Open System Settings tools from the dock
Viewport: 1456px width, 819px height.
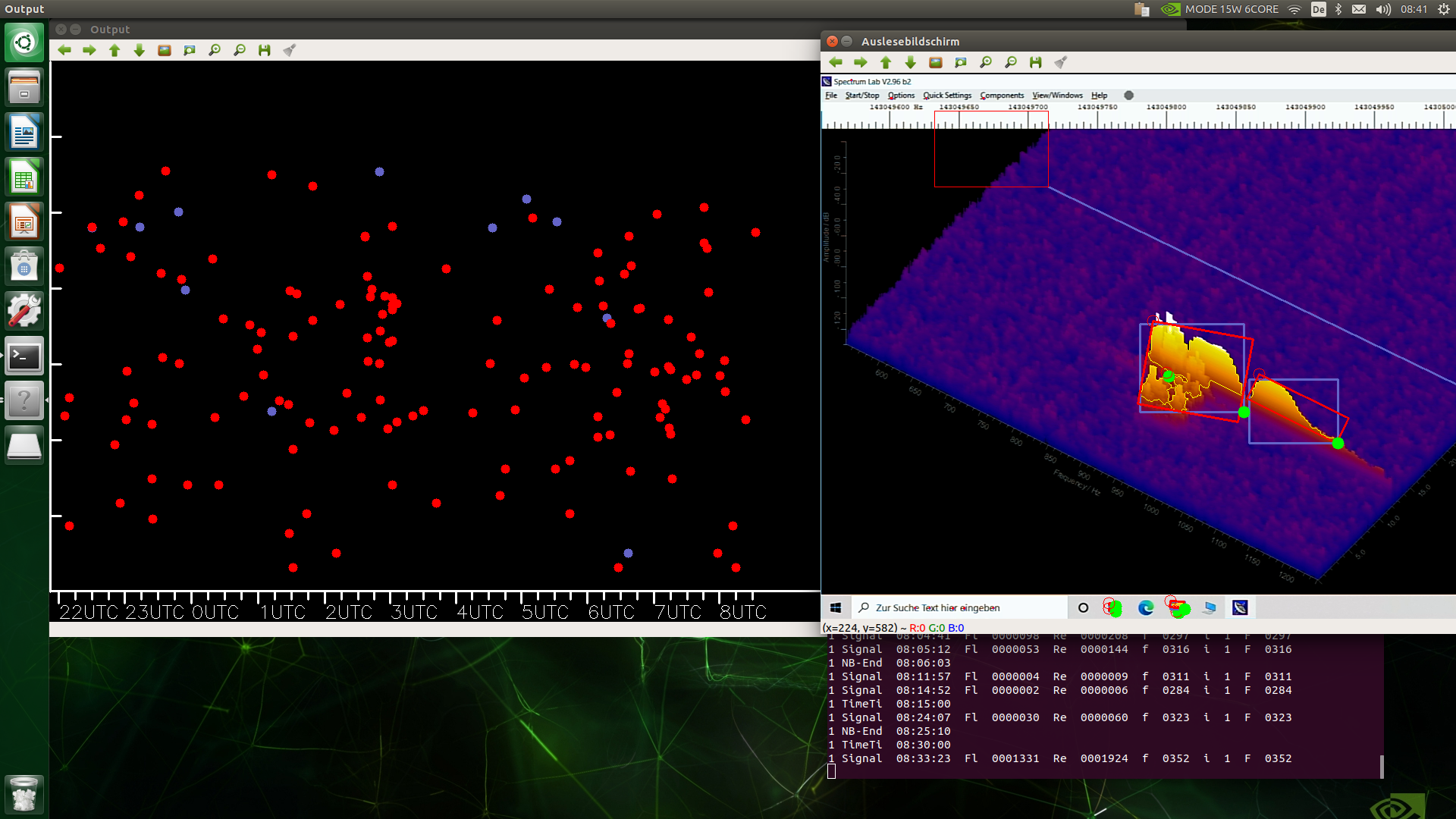[x=24, y=312]
